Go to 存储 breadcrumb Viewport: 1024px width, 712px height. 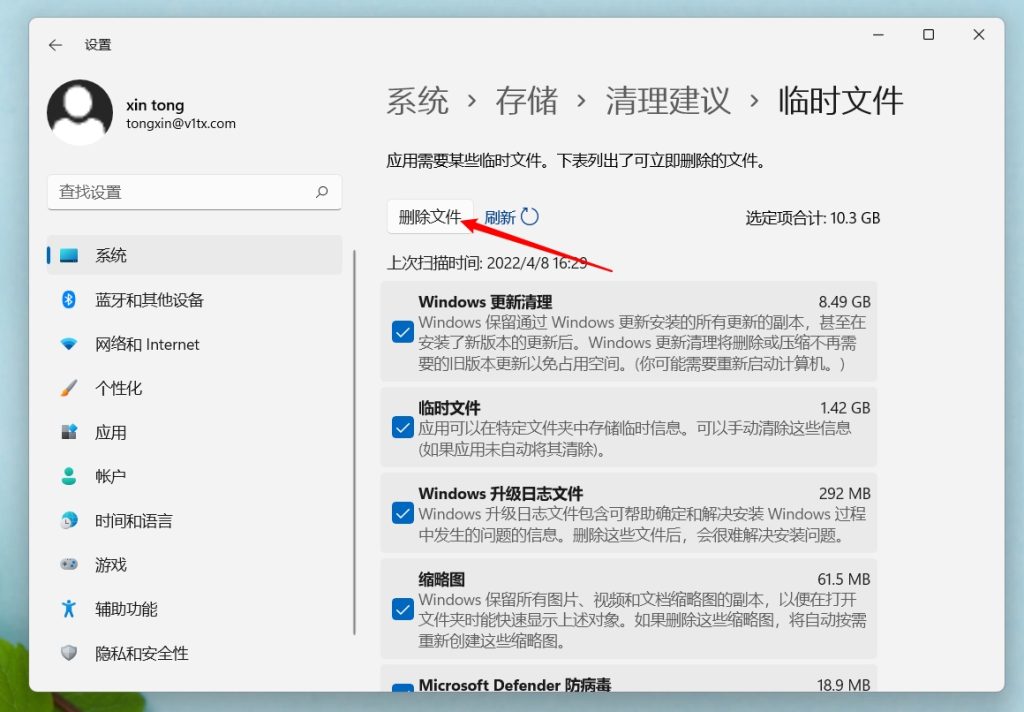526,101
